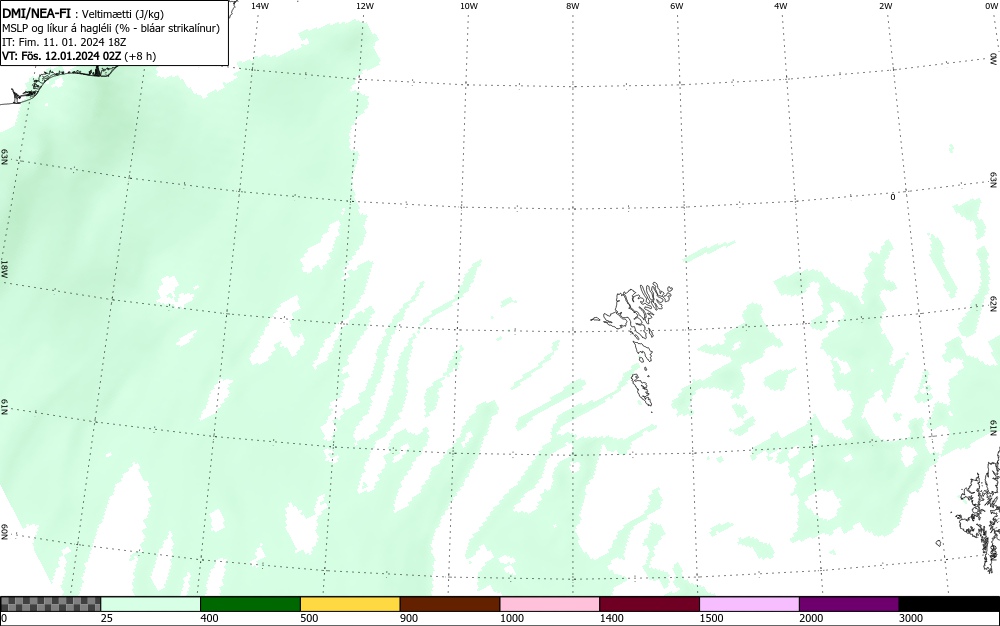Click the 14W longitude label
1000x626 pixels.
pos(260,6)
